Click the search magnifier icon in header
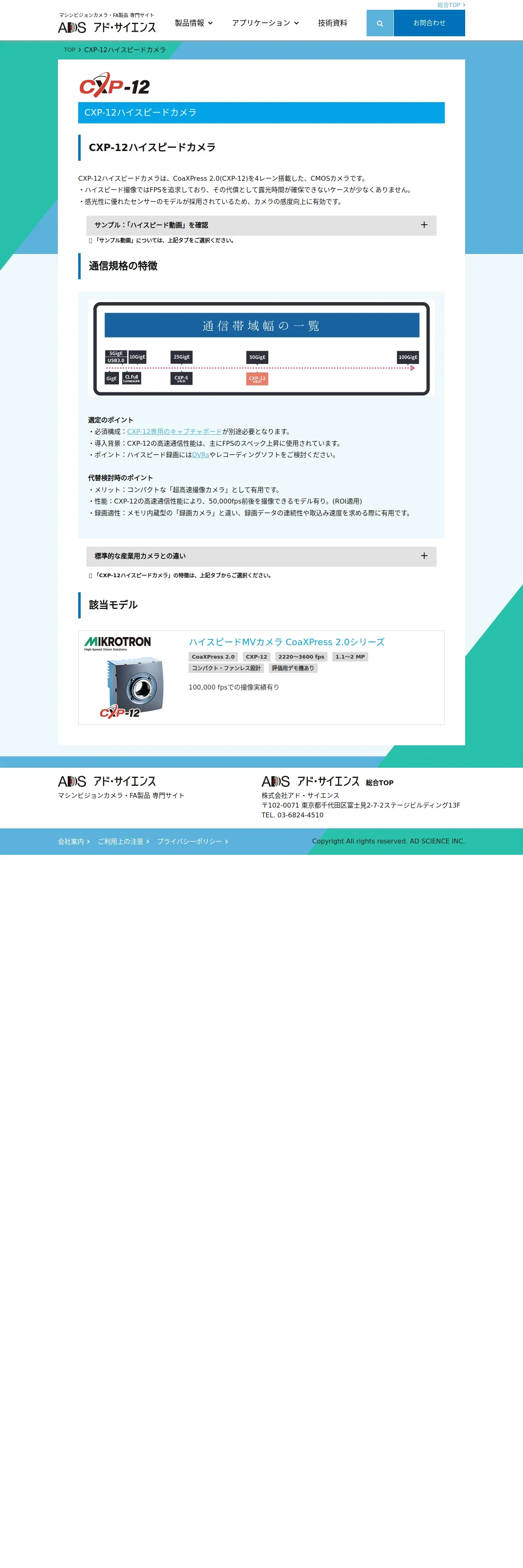 click(380, 23)
